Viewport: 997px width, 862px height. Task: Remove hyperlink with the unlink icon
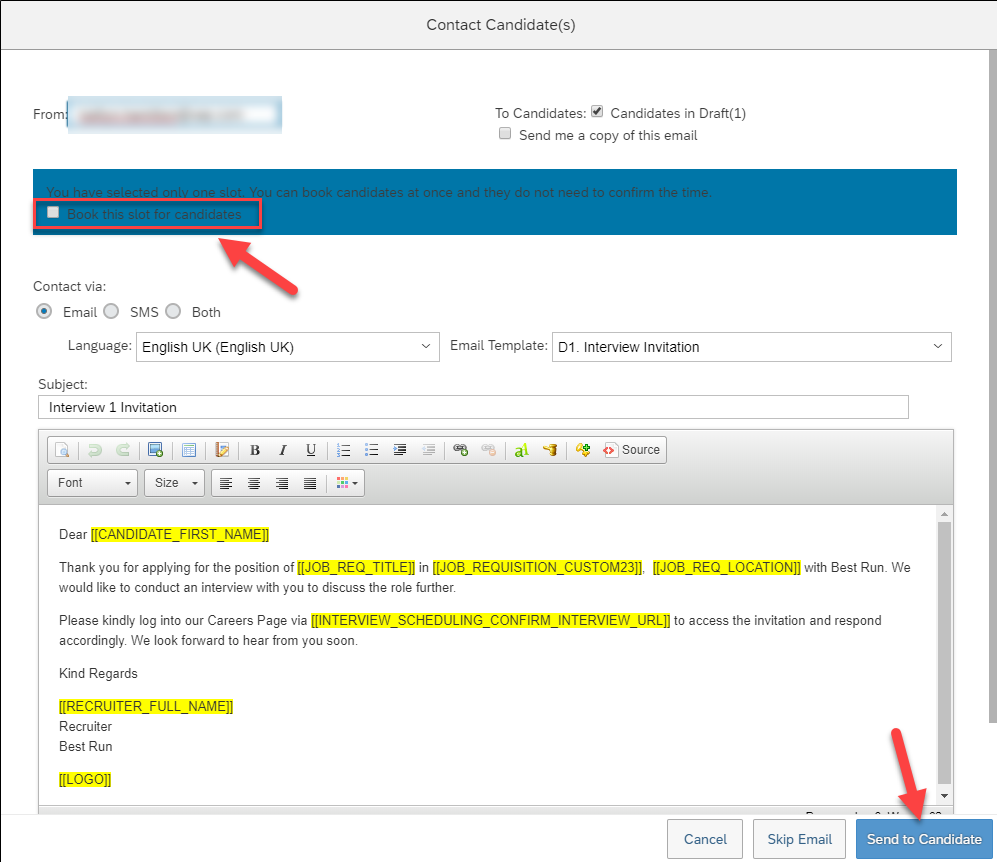click(488, 450)
